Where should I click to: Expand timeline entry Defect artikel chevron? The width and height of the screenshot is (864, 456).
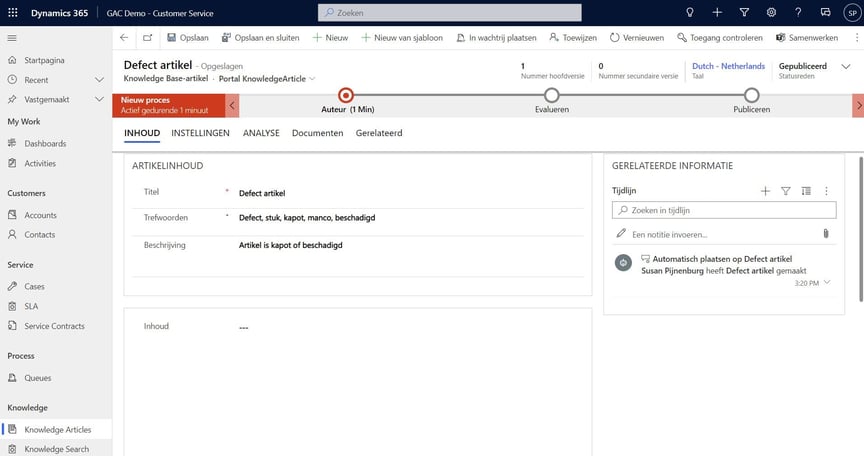tap(827, 283)
